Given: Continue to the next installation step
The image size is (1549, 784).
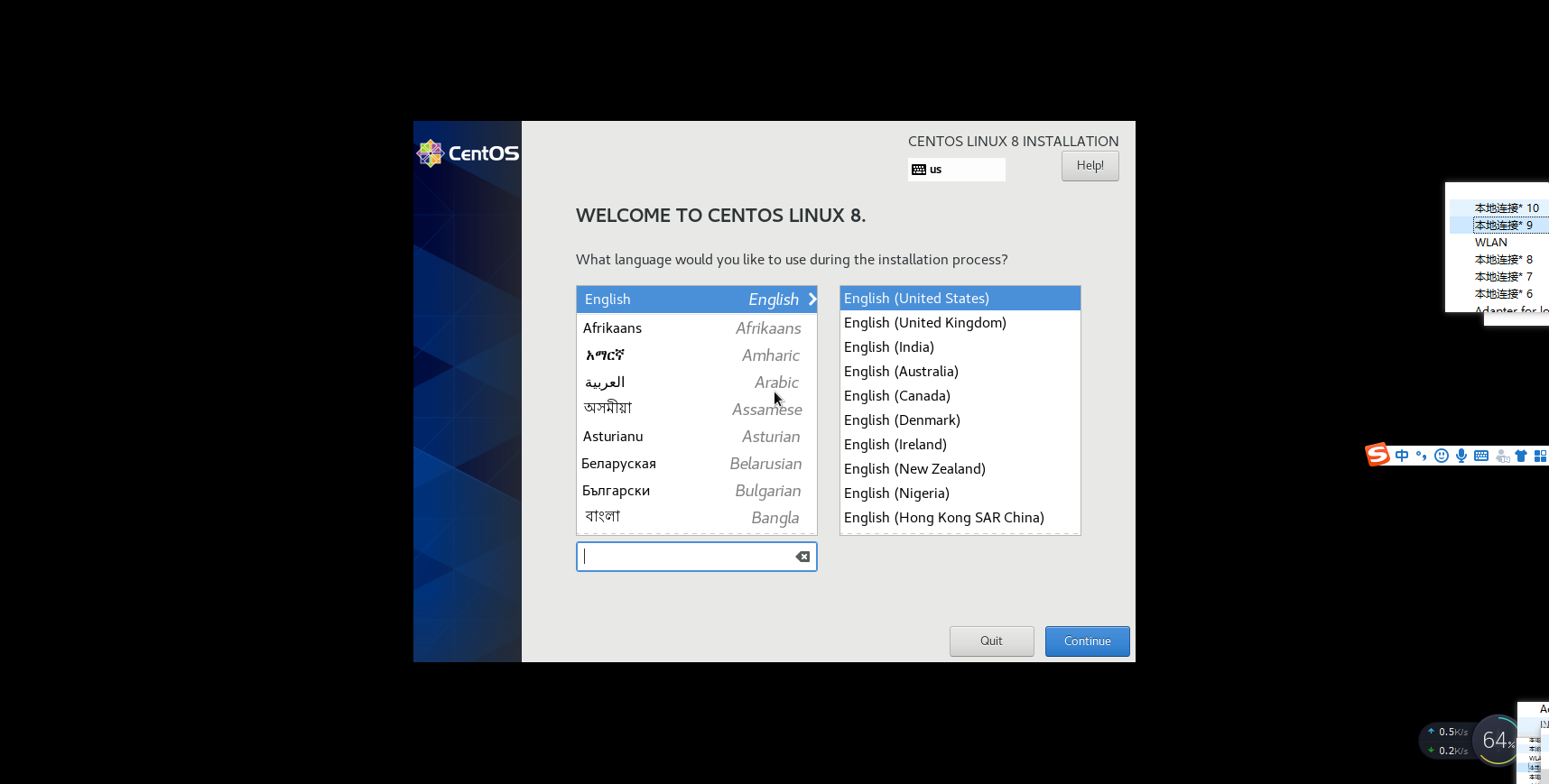Looking at the screenshot, I should point(1088,641).
